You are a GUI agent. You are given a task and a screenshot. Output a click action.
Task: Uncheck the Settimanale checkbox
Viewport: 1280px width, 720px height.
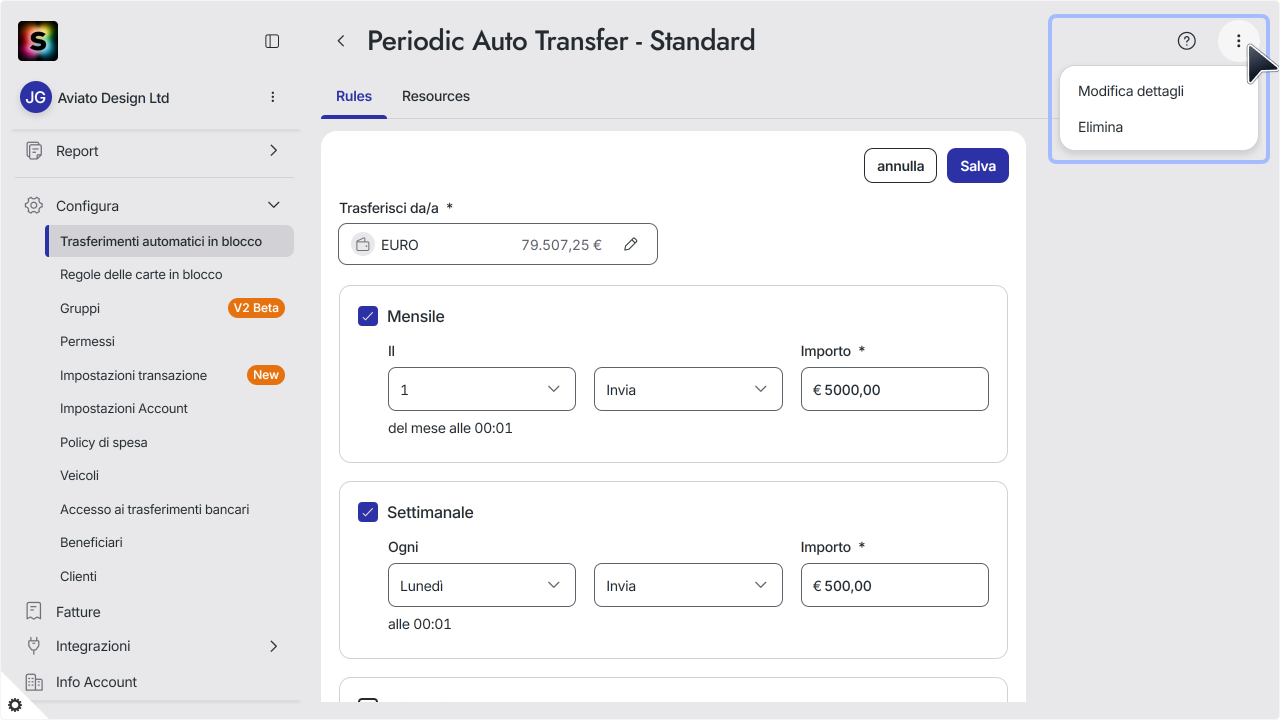pyautogui.click(x=368, y=512)
